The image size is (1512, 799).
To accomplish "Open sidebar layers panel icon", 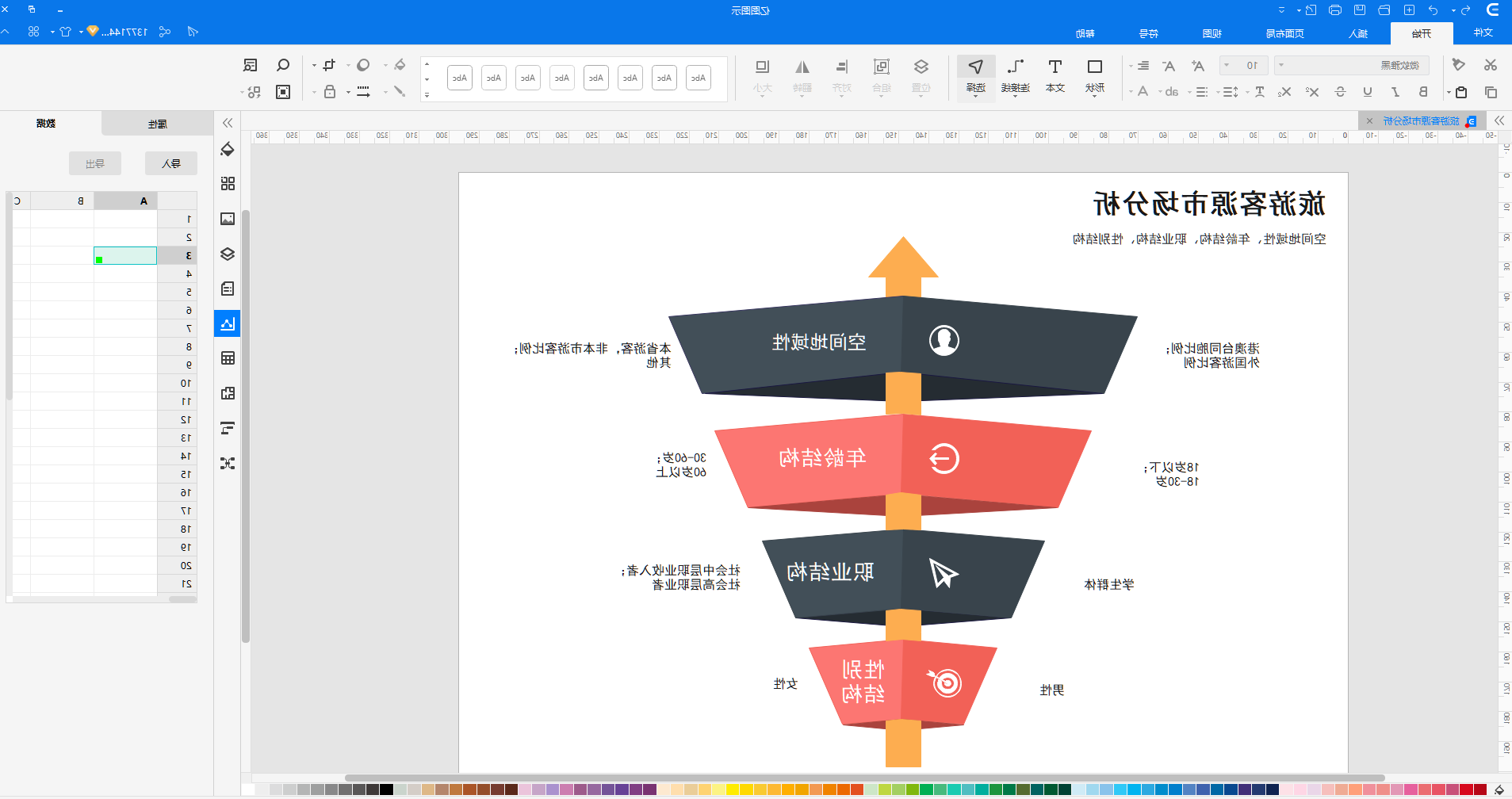I will coord(228,254).
